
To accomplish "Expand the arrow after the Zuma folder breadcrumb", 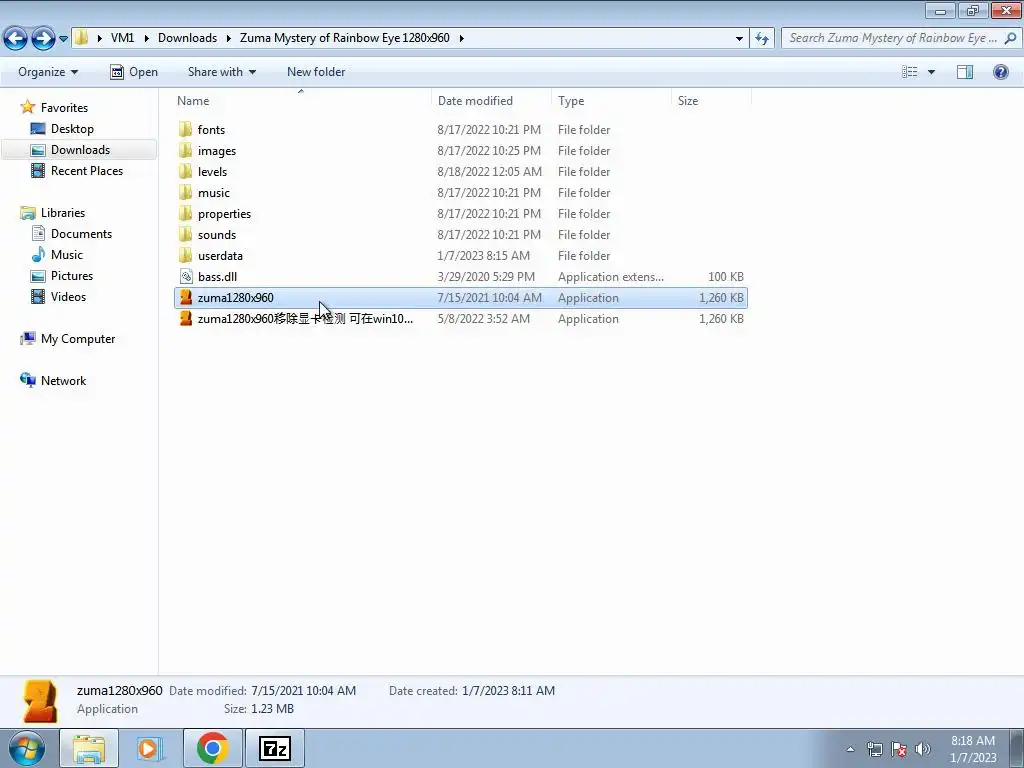I will point(461,38).
